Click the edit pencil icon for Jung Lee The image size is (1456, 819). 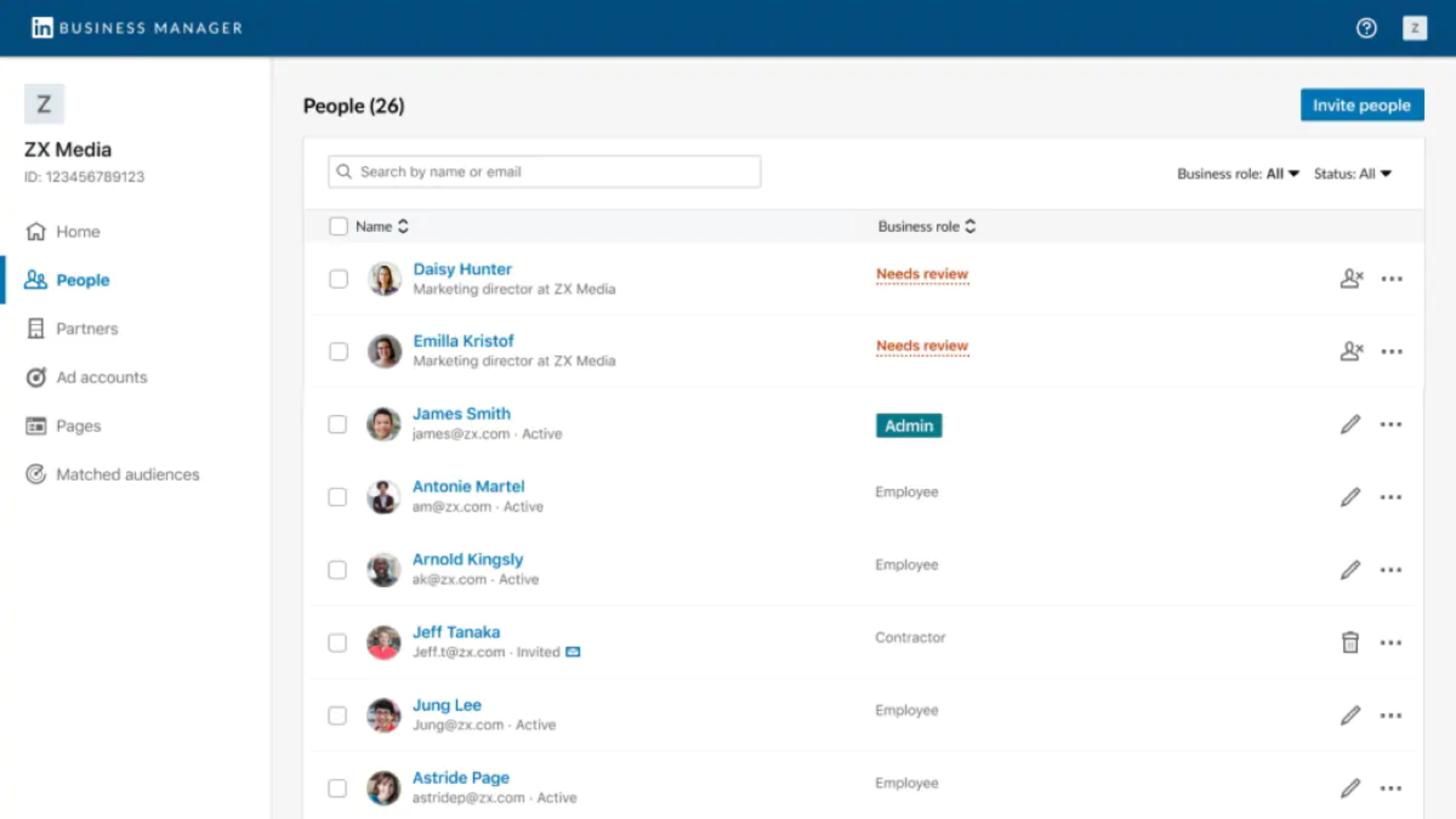[x=1350, y=715]
